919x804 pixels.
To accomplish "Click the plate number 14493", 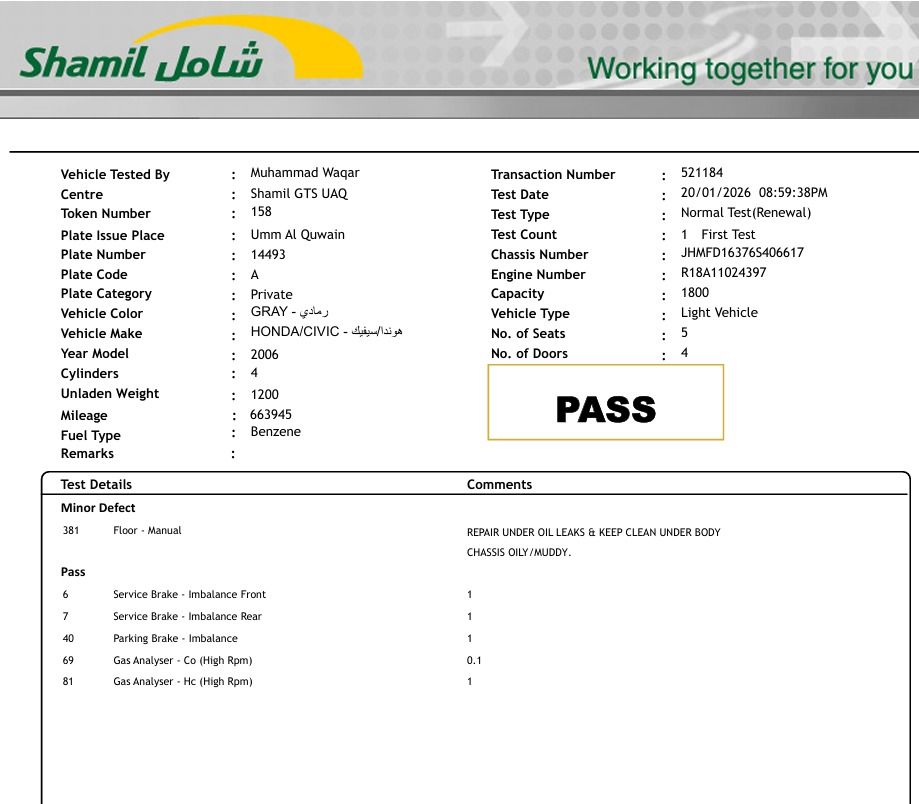I will pos(268,254).
